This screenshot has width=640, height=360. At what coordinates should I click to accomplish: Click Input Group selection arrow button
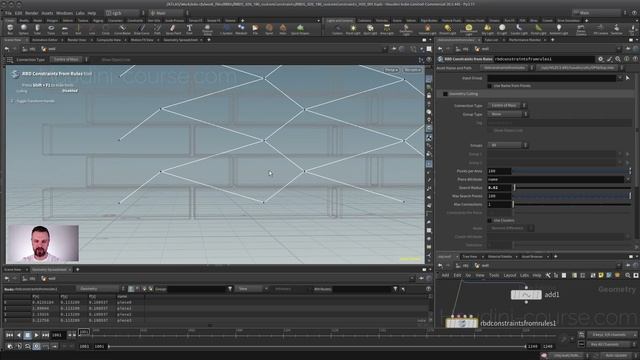(x=628, y=78)
